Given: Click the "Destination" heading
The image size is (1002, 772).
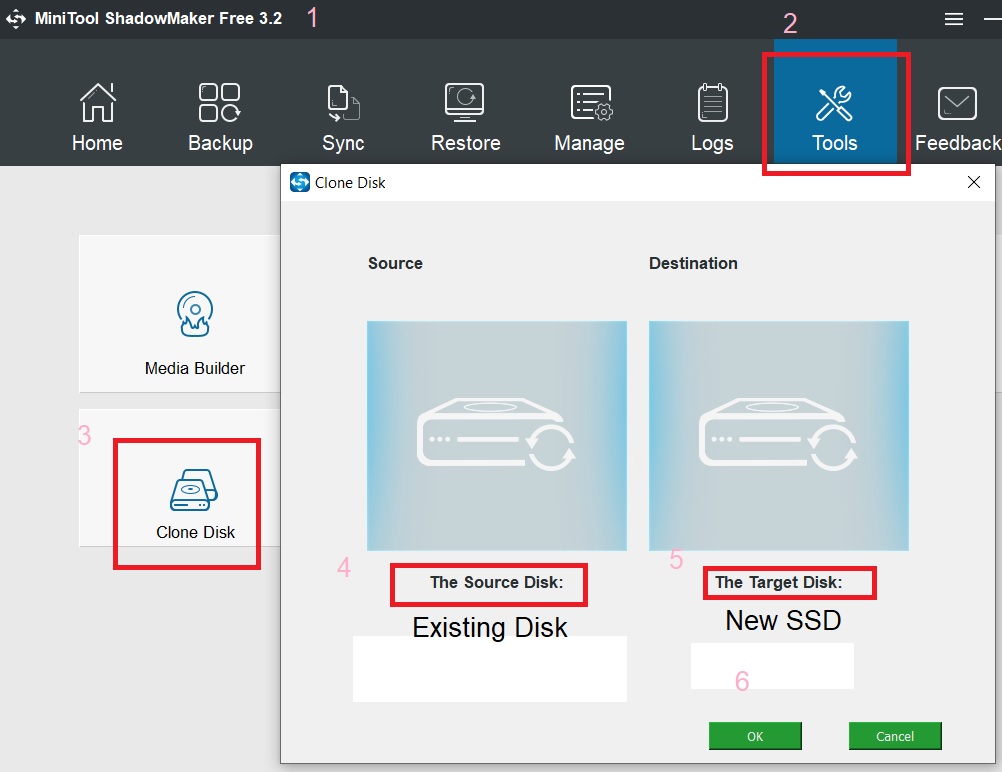Looking at the screenshot, I should [693, 263].
